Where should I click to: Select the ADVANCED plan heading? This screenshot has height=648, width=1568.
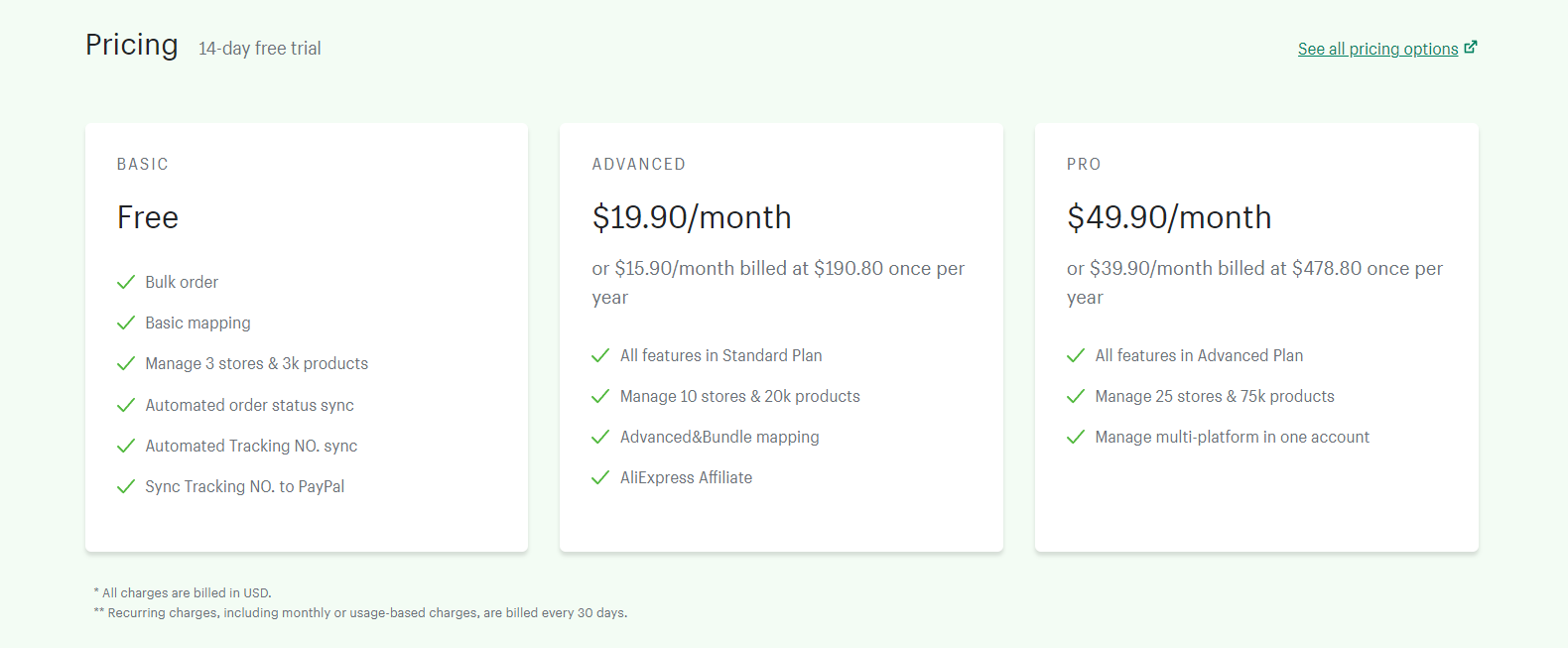tap(638, 164)
